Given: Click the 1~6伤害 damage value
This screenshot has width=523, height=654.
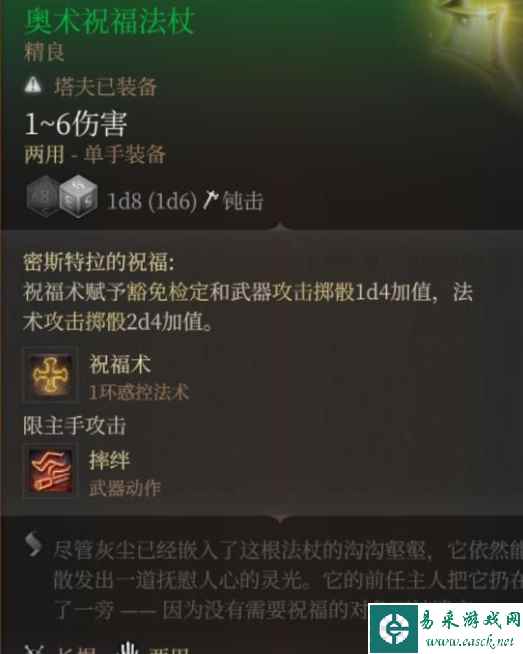Looking at the screenshot, I should pyautogui.click(x=75, y=124).
